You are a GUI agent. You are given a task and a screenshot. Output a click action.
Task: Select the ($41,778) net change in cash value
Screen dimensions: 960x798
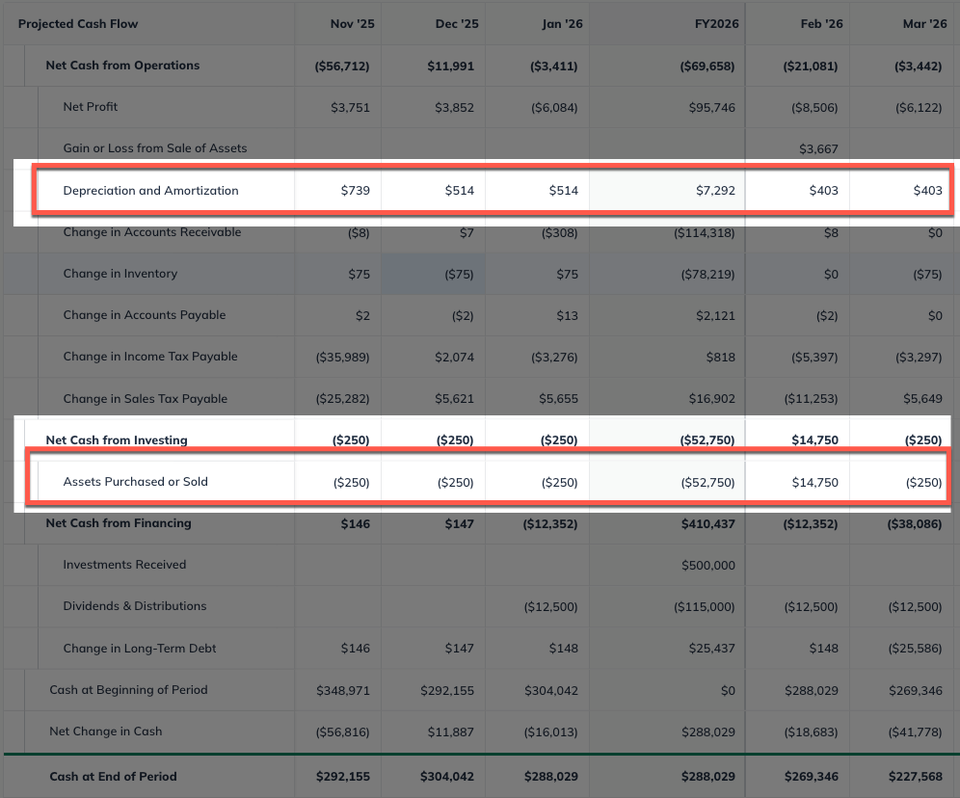915,732
